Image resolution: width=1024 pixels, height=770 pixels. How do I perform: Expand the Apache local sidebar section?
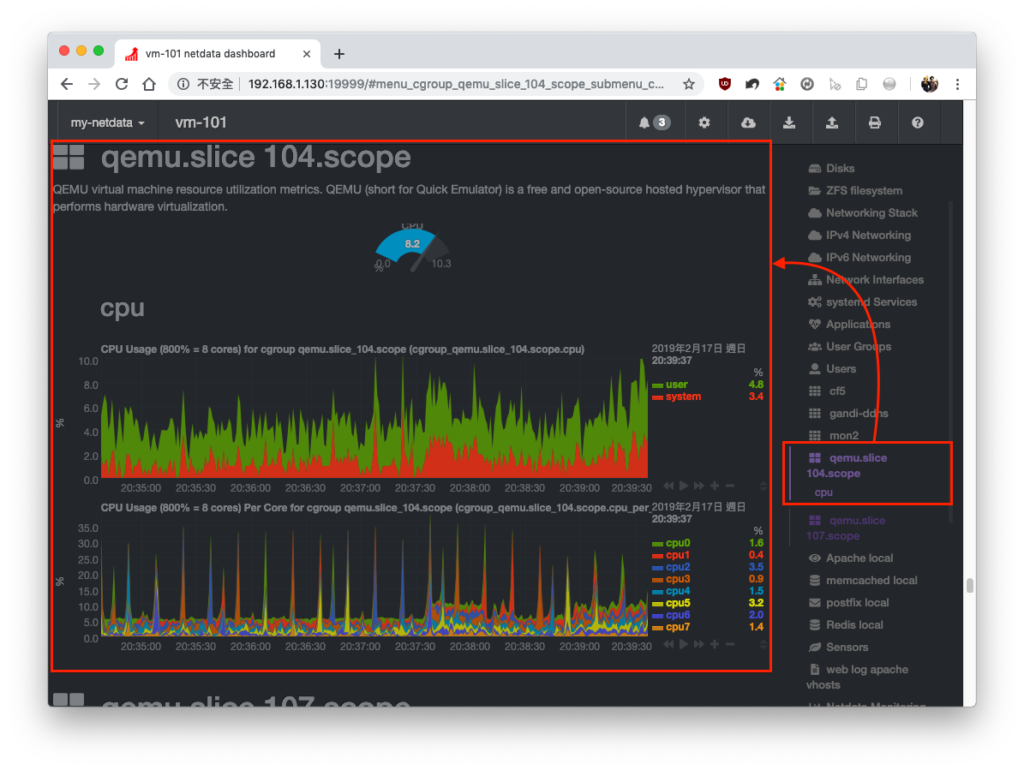(850, 558)
